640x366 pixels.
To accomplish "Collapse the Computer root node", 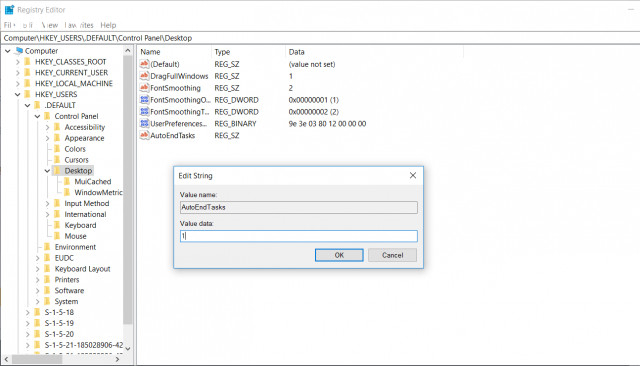I will (8, 51).
